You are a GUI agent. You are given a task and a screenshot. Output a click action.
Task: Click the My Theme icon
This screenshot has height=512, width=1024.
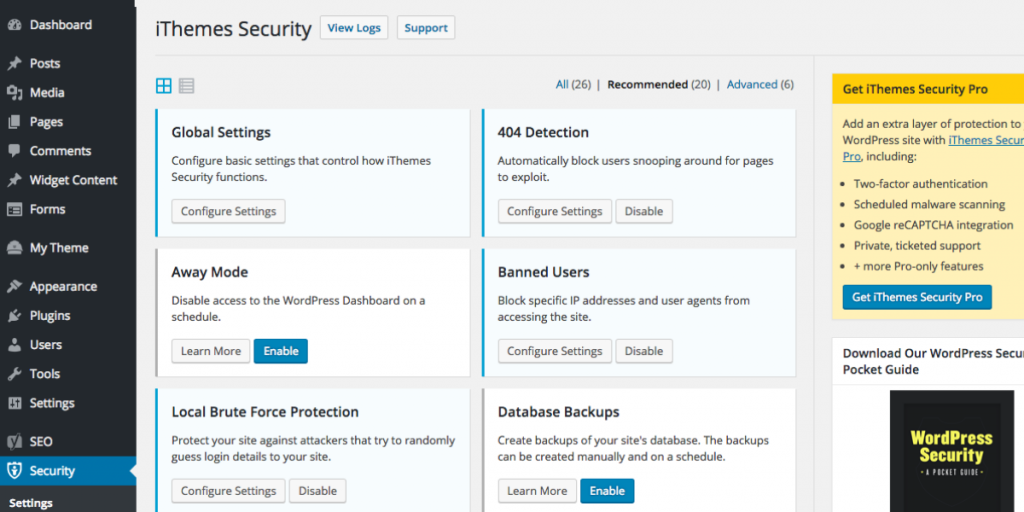click(x=14, y=248)
